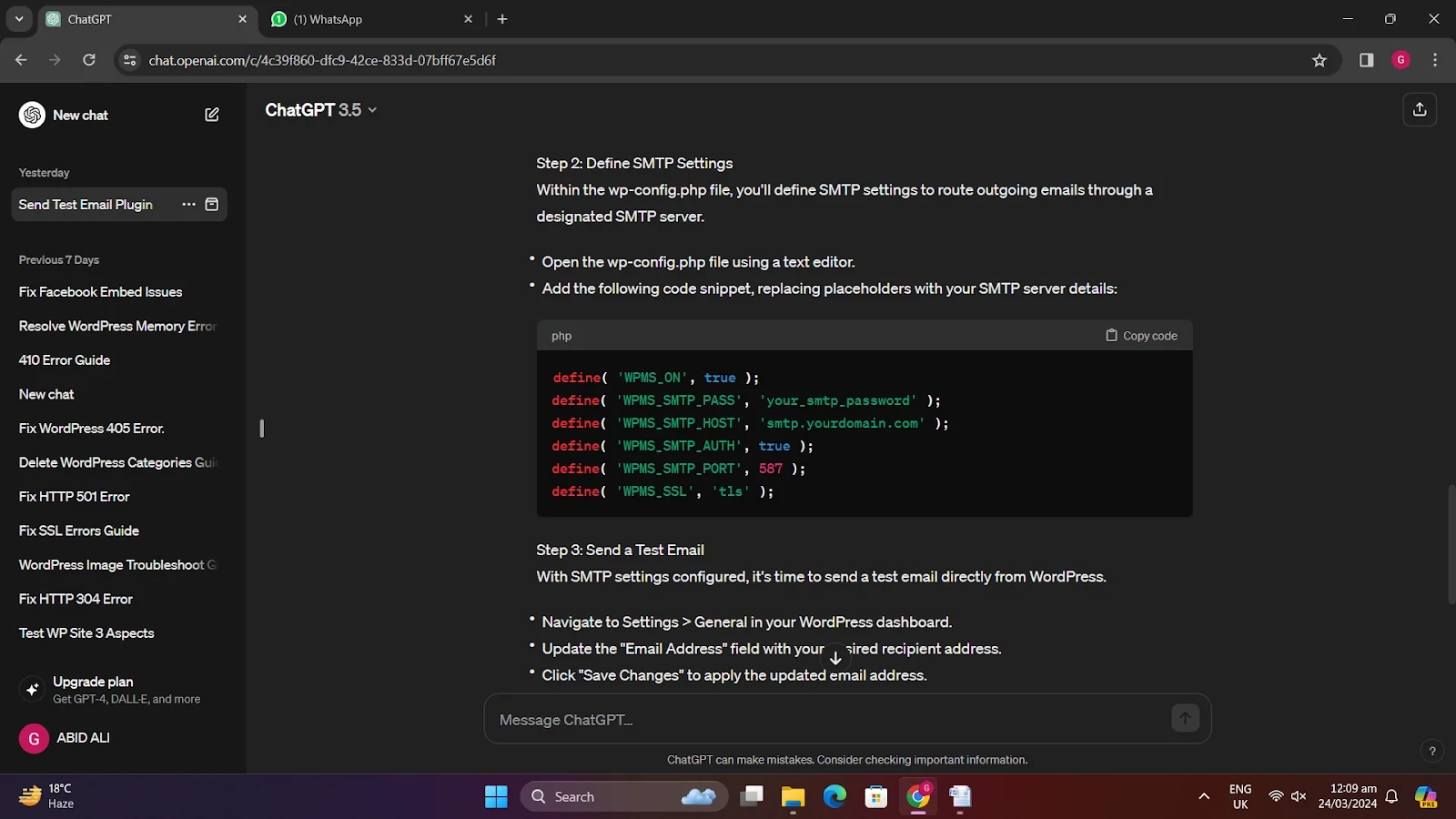
Task: Click the address bar URL
Action: tap(322, 60)
